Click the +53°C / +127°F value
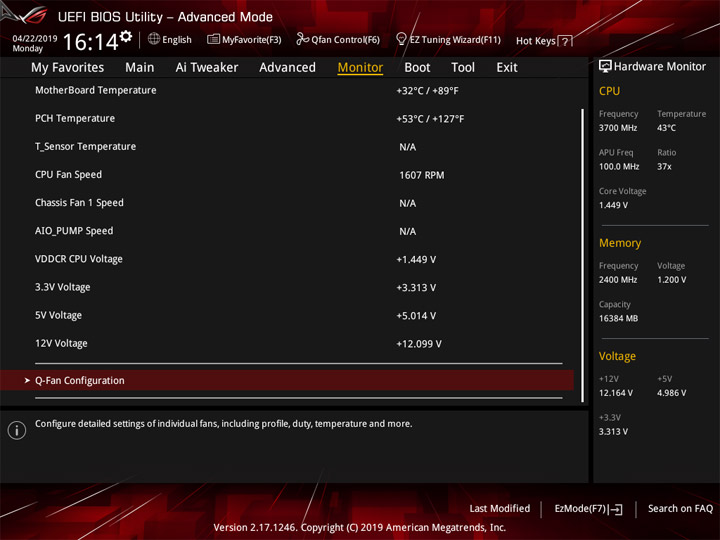Viewport: 720px width, 540px height. [x=430, y=119]
